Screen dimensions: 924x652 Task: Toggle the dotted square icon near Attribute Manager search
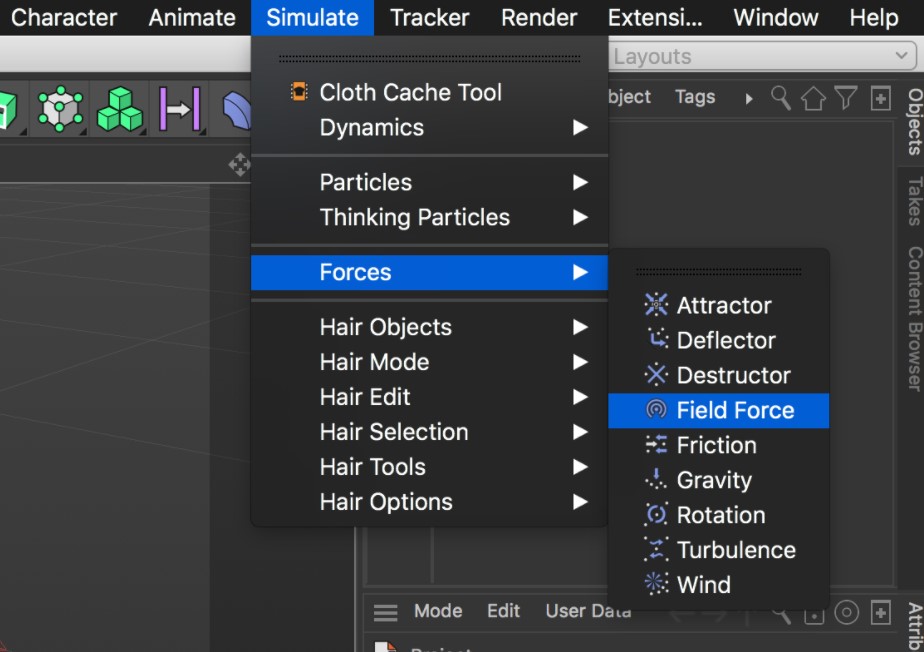pyautogui.click(x=814, y=614)
